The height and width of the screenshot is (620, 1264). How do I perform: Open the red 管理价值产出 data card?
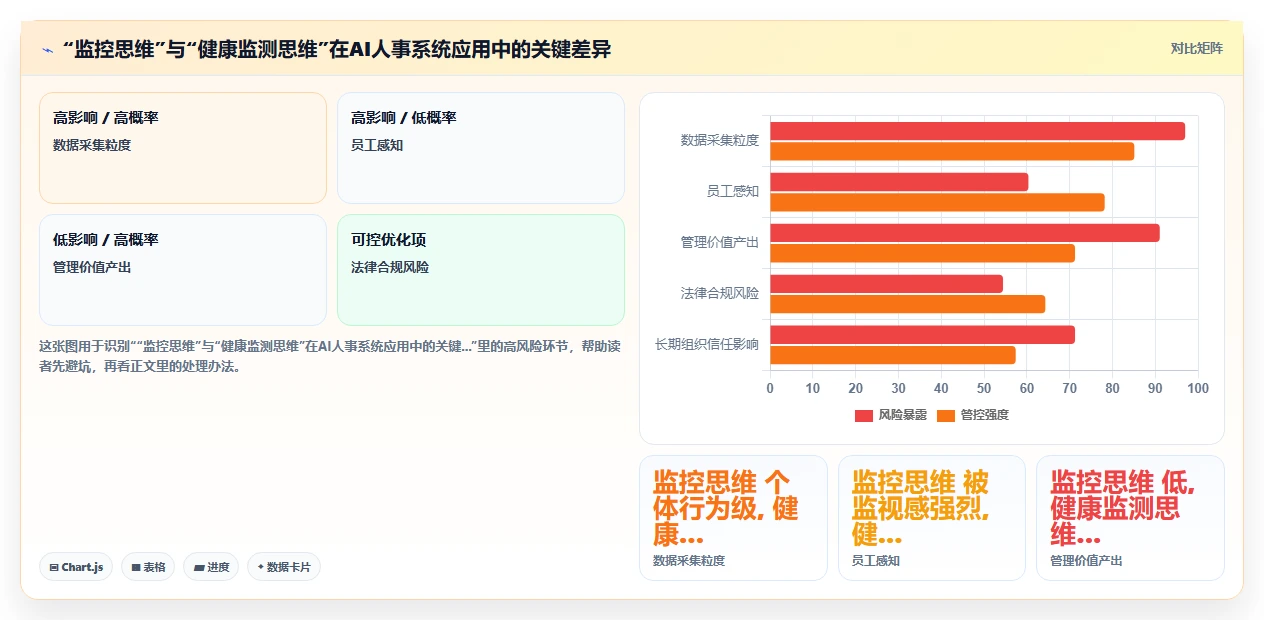click(x=1130, y=518)
